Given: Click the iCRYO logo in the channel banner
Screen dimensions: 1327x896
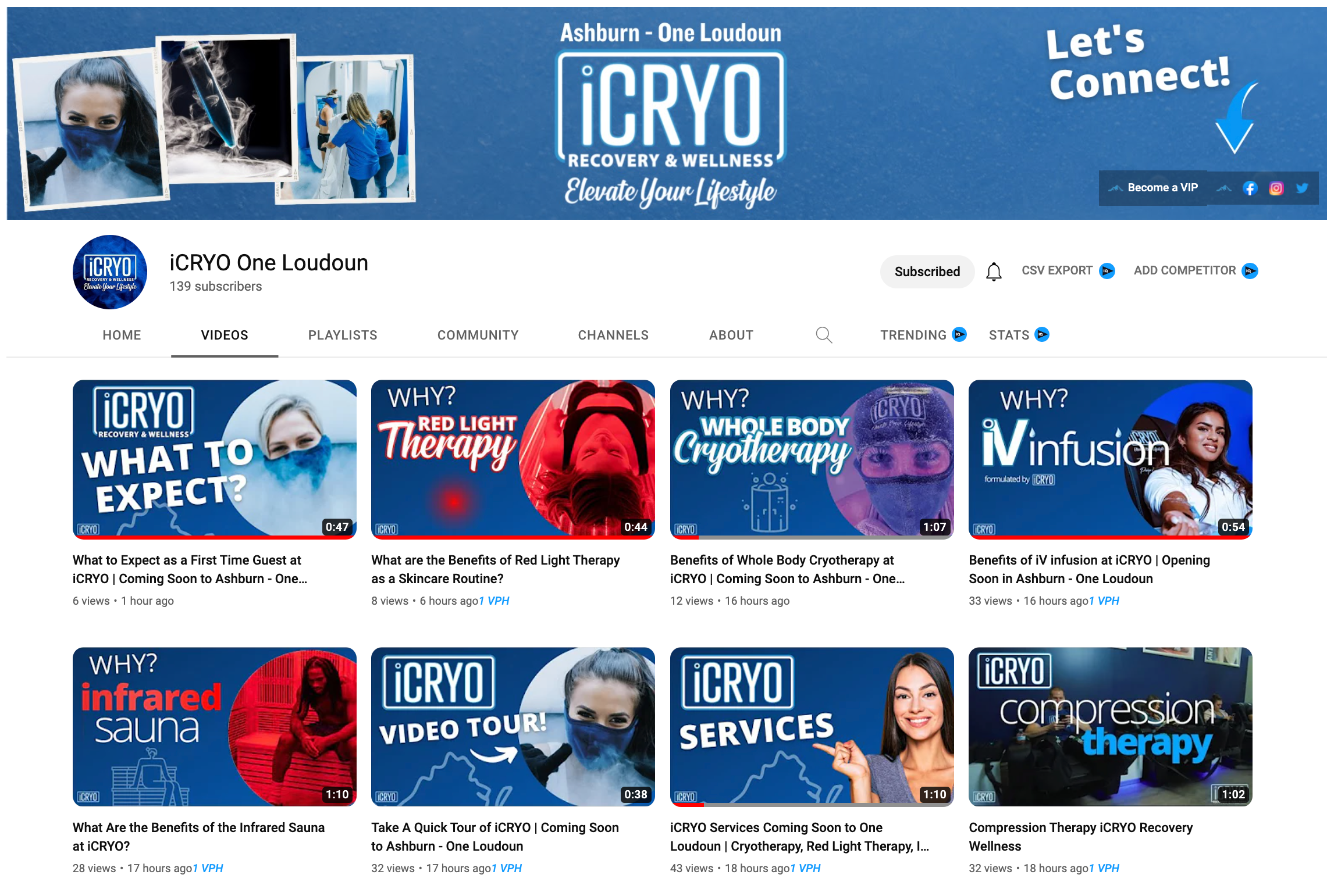Looking at the screenshot, I should coord(670,110).
